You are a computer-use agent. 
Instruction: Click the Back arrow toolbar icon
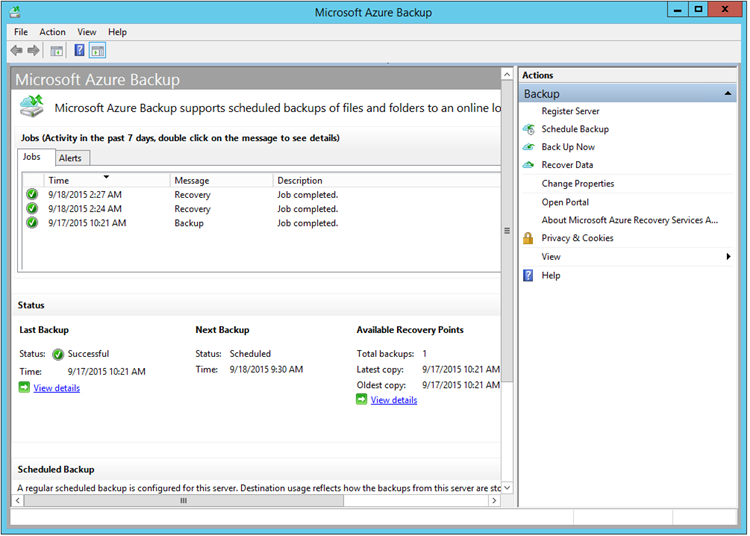coord(16,50)
